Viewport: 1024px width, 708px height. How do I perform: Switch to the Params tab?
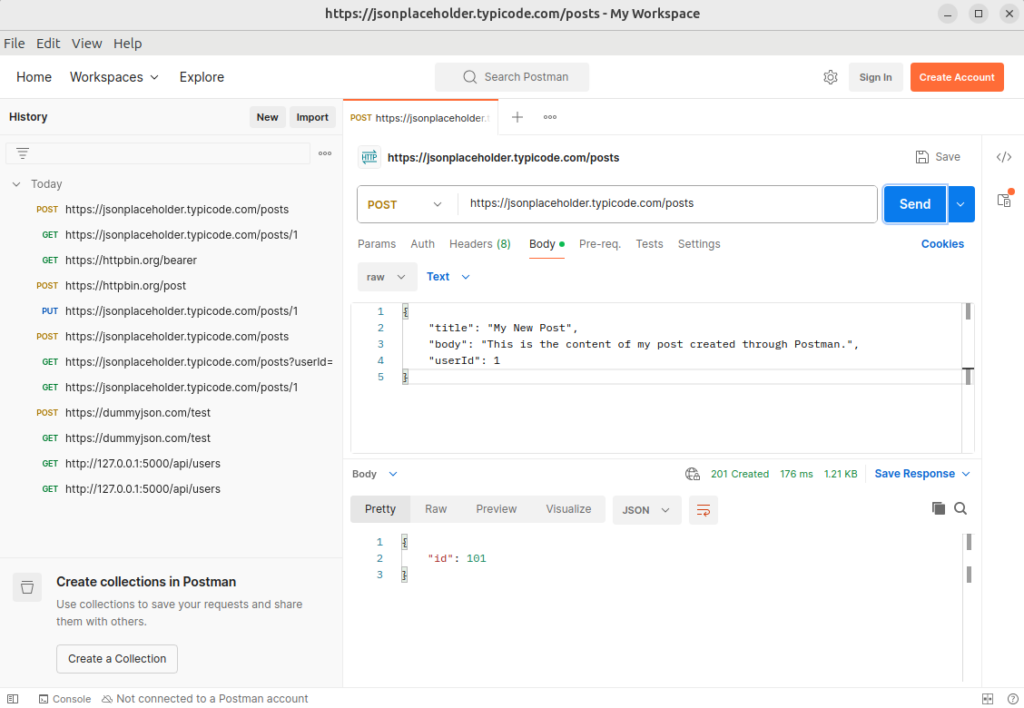377,244
